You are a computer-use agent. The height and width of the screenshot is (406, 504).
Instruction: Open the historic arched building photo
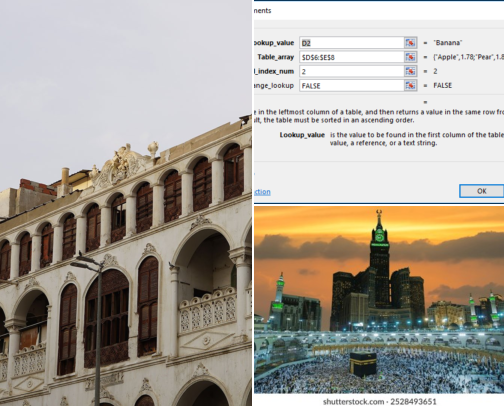[x=126, y=203]
